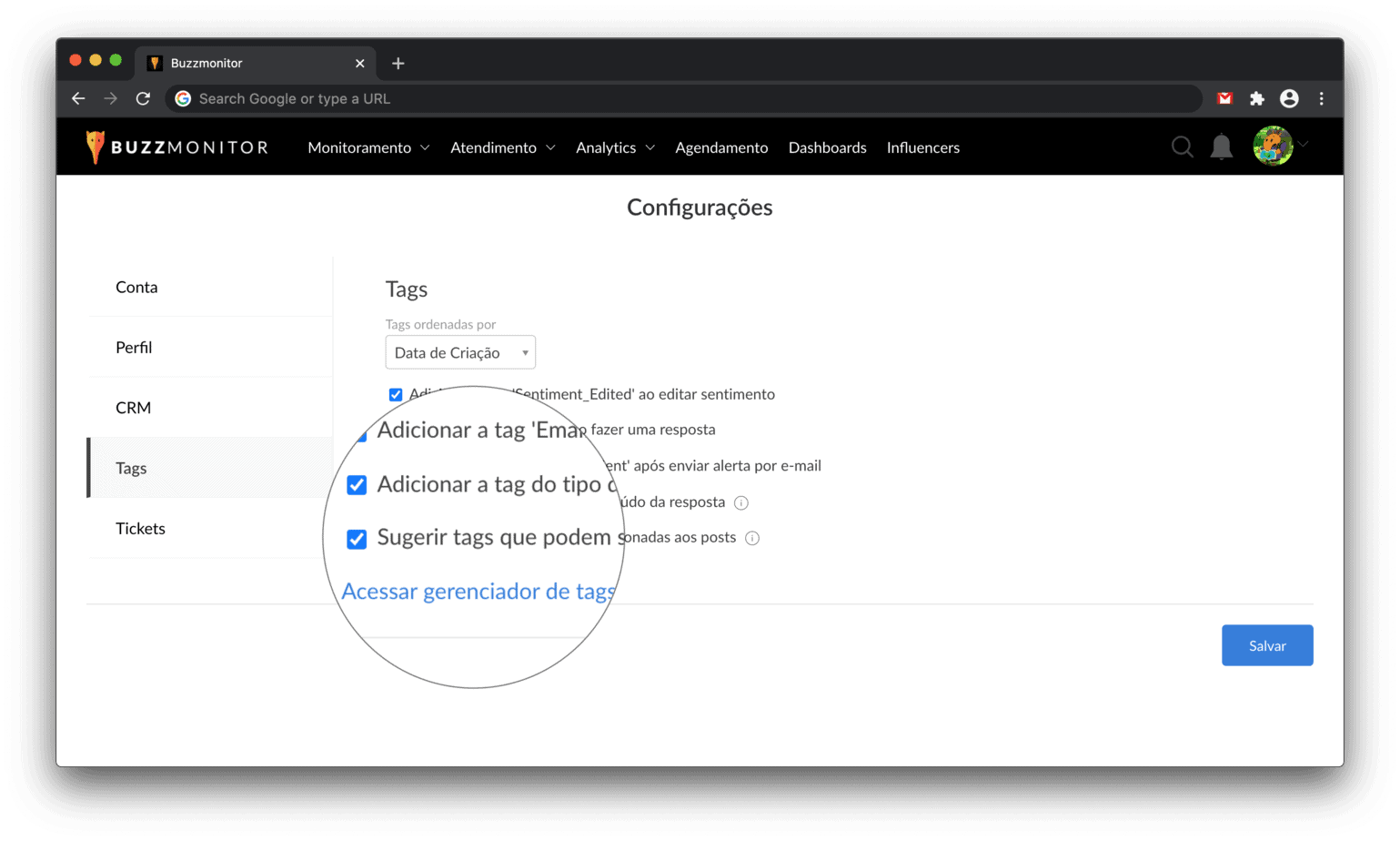Open the 'Data de Criação' dropdown
Screen dimensions: 1400x841
460,352
